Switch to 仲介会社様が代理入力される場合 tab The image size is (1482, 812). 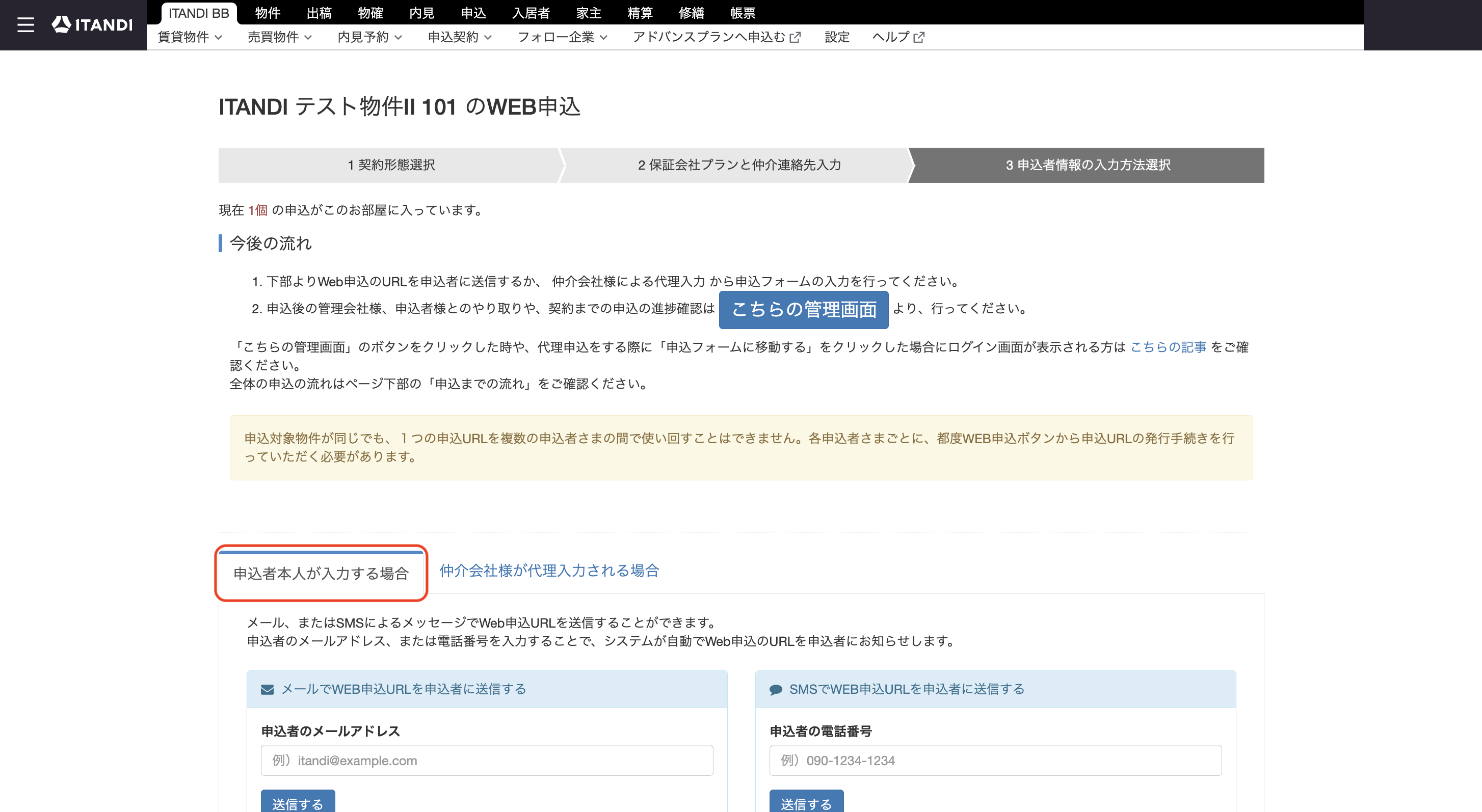point(549,571)
